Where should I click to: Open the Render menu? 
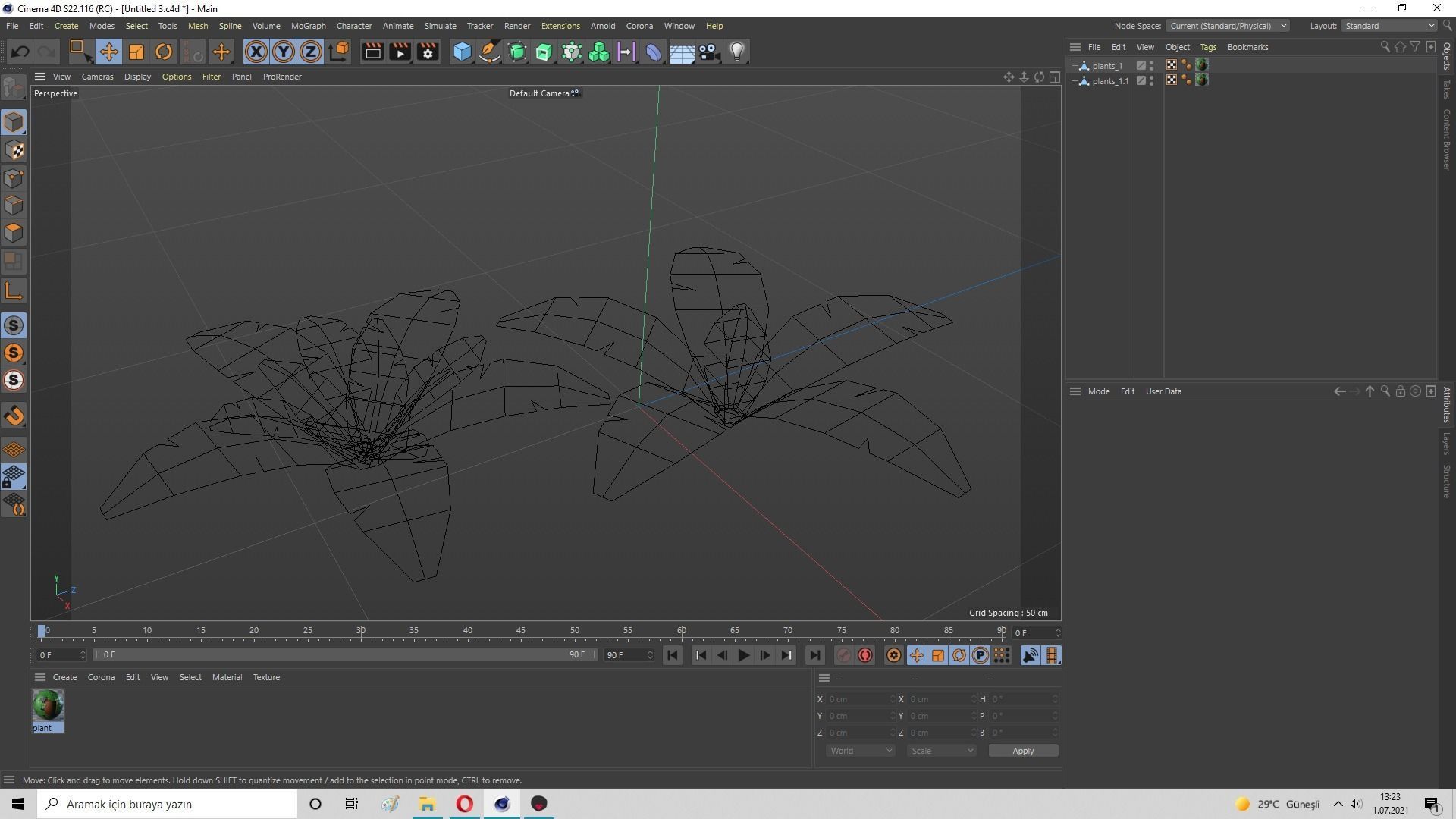coord(516,26)
